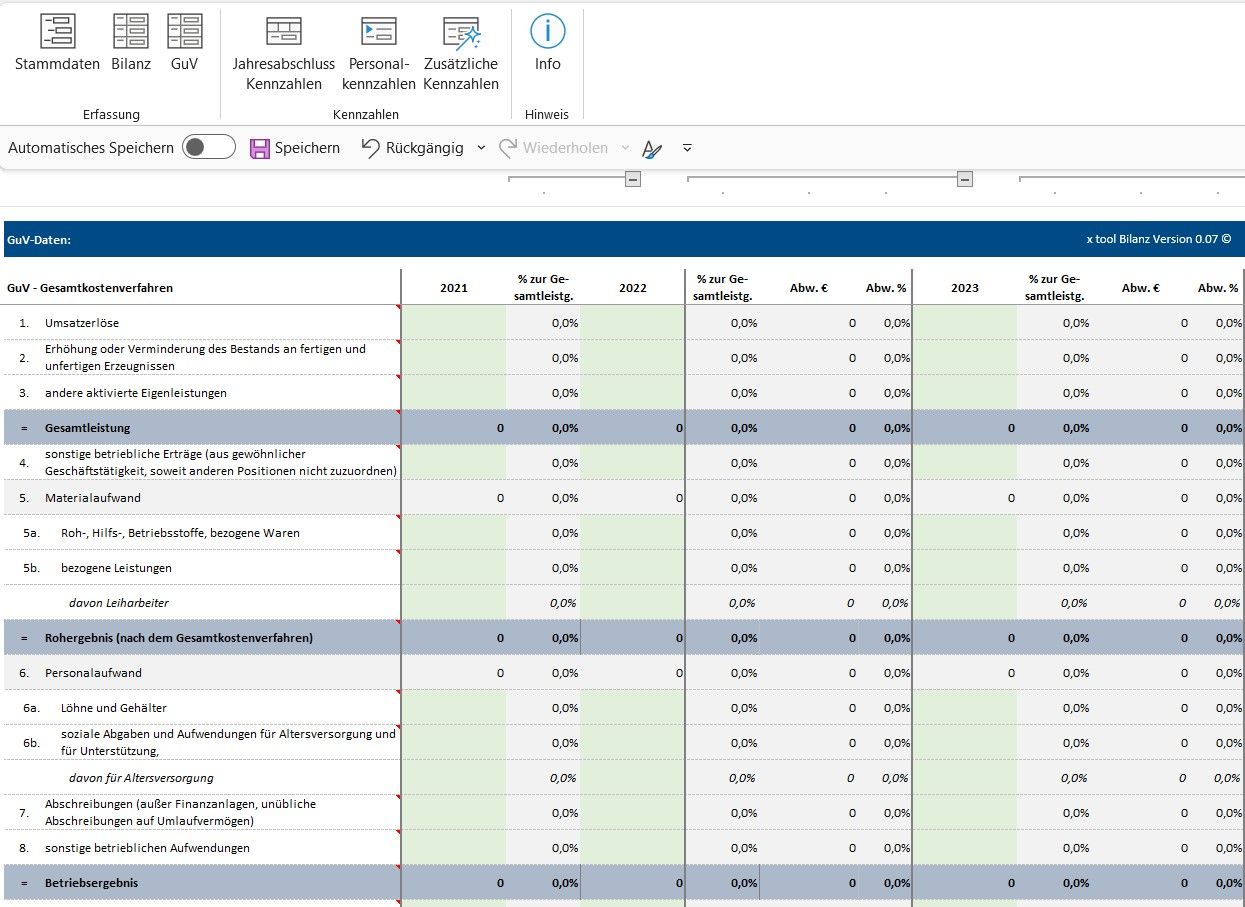Click the 2023 andere aktivierte Eigenleistungen cell
1245x907 pixels.
pos(964,393)
